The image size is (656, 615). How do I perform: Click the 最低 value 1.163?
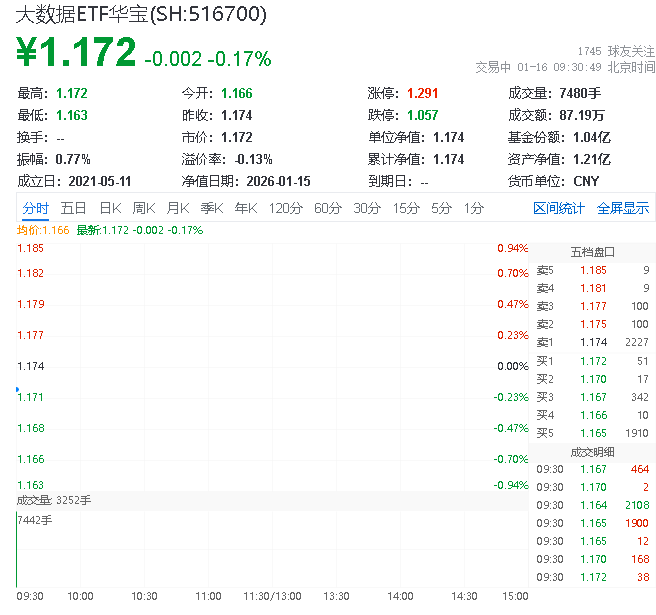[72, 115]
